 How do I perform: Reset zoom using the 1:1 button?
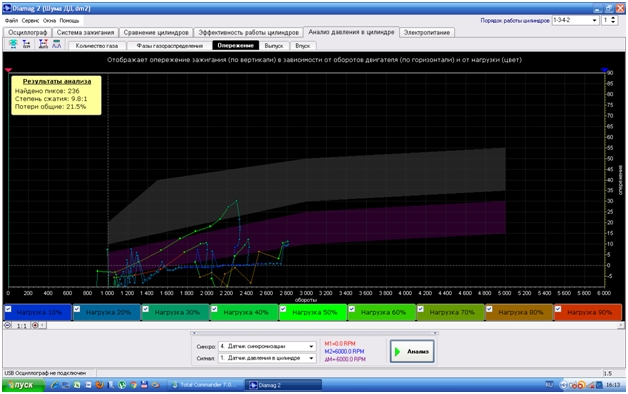(21, 326)
